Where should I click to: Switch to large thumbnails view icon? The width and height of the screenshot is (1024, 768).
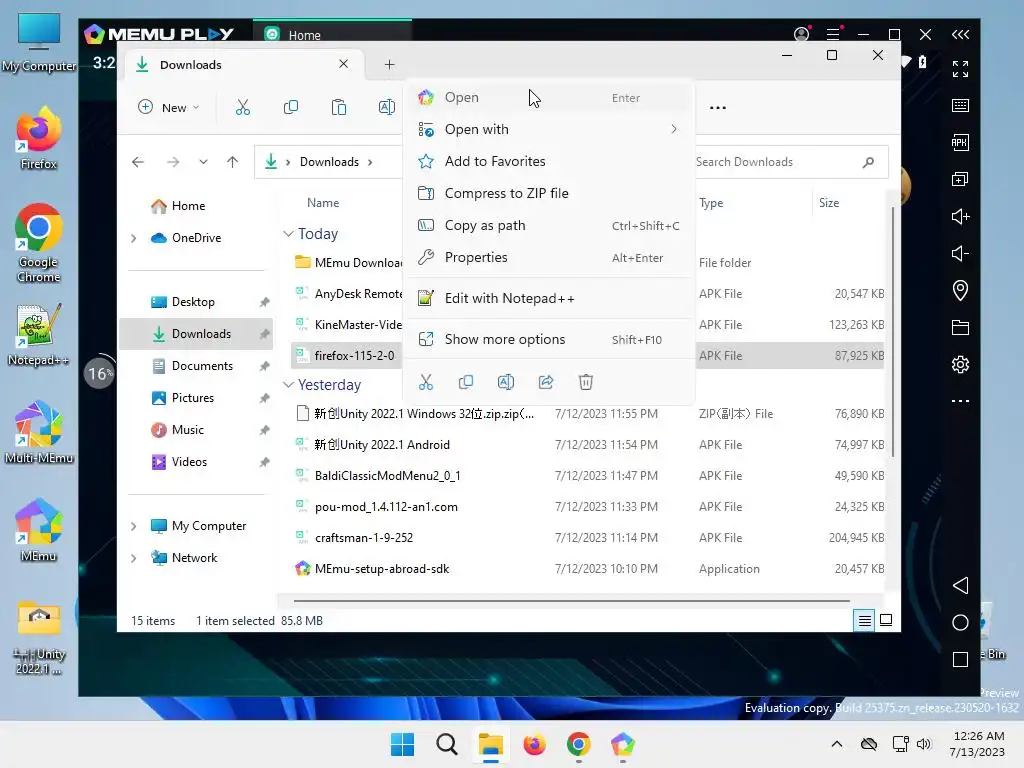(x=886, y=620)
